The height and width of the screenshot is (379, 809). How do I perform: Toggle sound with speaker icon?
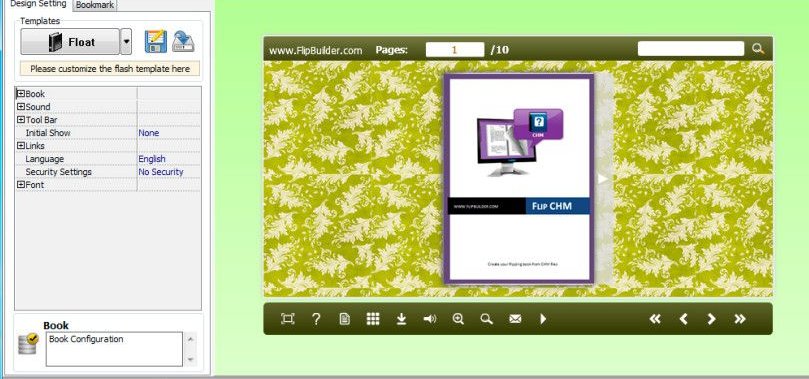coord(429,319)
